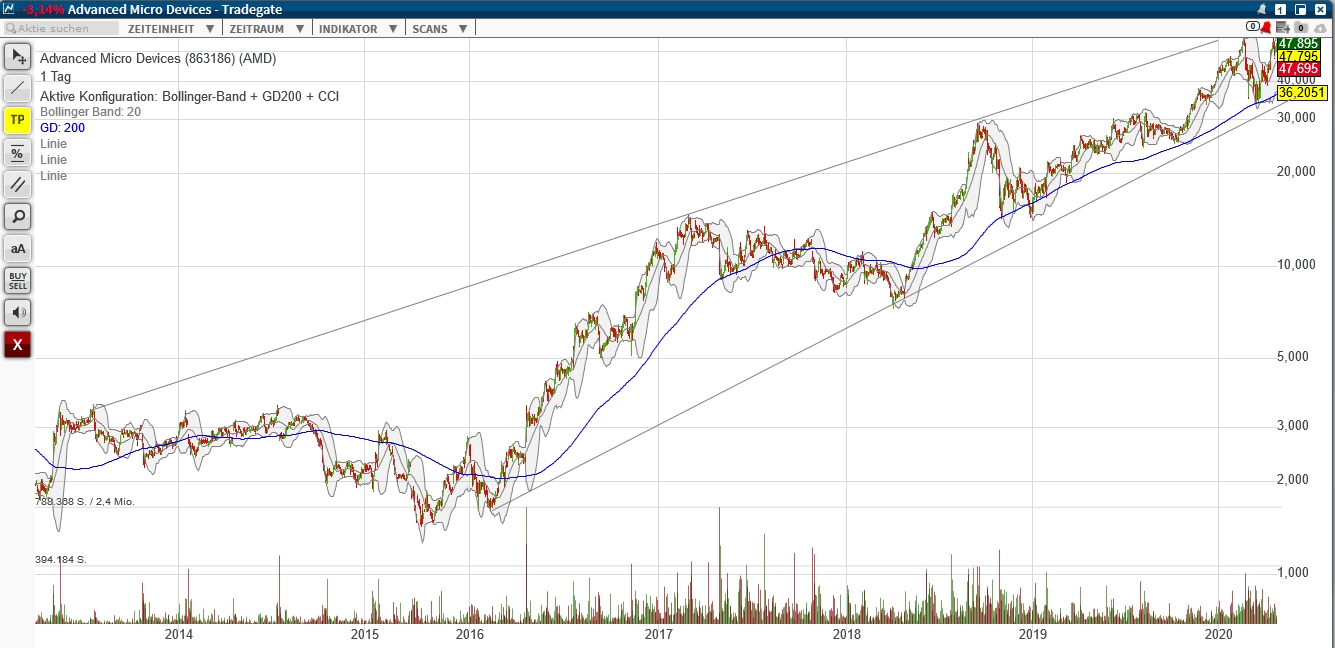Click the Advanced Micro Devices (863186) (AMD) heading
Screen dimensions: 1335x648
point(158,59)
